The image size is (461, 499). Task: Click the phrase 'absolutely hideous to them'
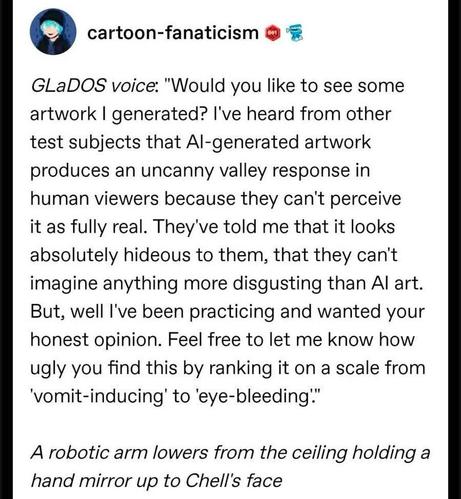click(149, 255)
